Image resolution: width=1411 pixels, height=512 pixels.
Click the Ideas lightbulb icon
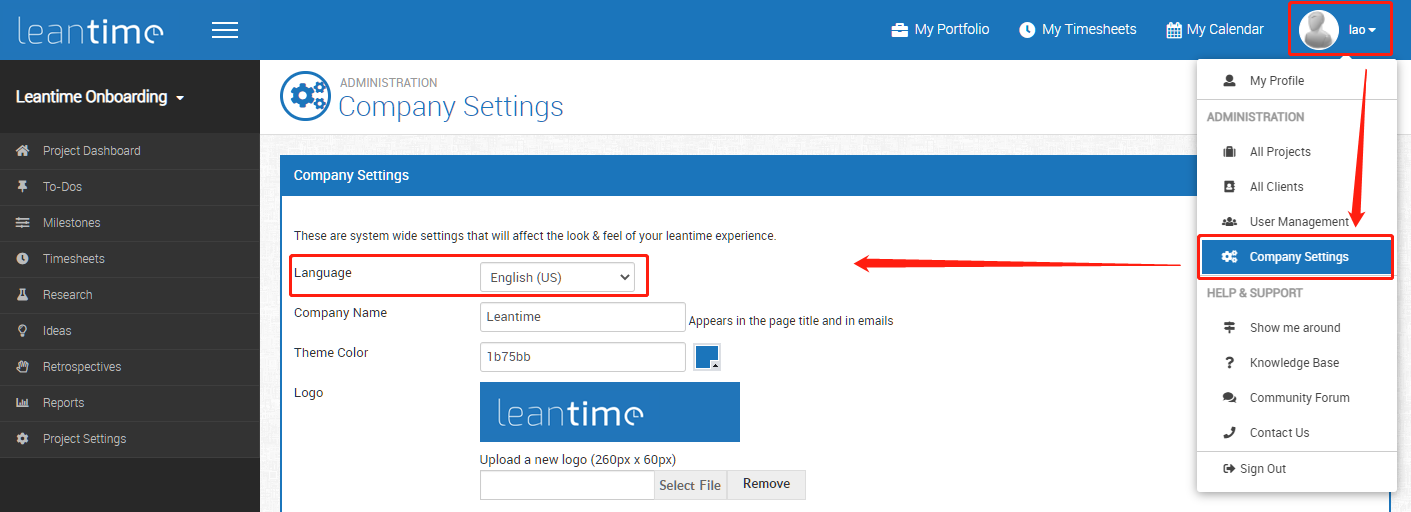(x=22, y=331)
